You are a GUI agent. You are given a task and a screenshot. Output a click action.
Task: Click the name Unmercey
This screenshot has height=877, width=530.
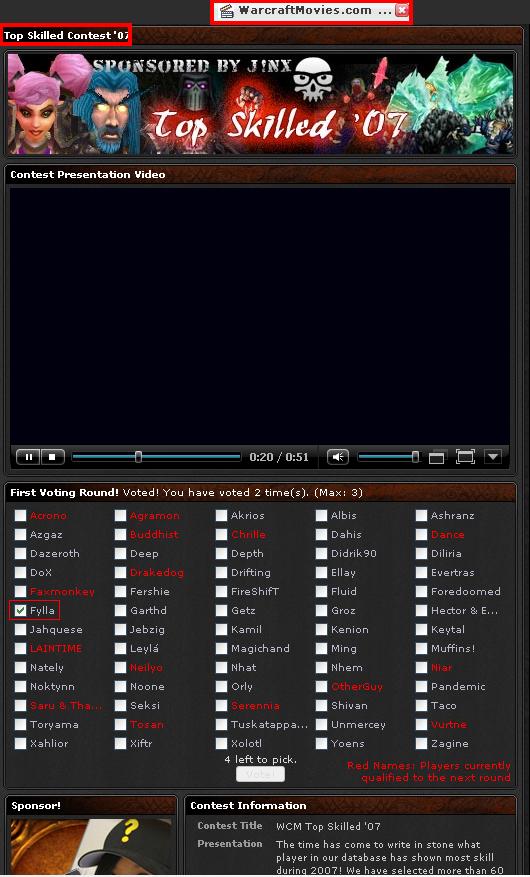click(x=358, y=725)
